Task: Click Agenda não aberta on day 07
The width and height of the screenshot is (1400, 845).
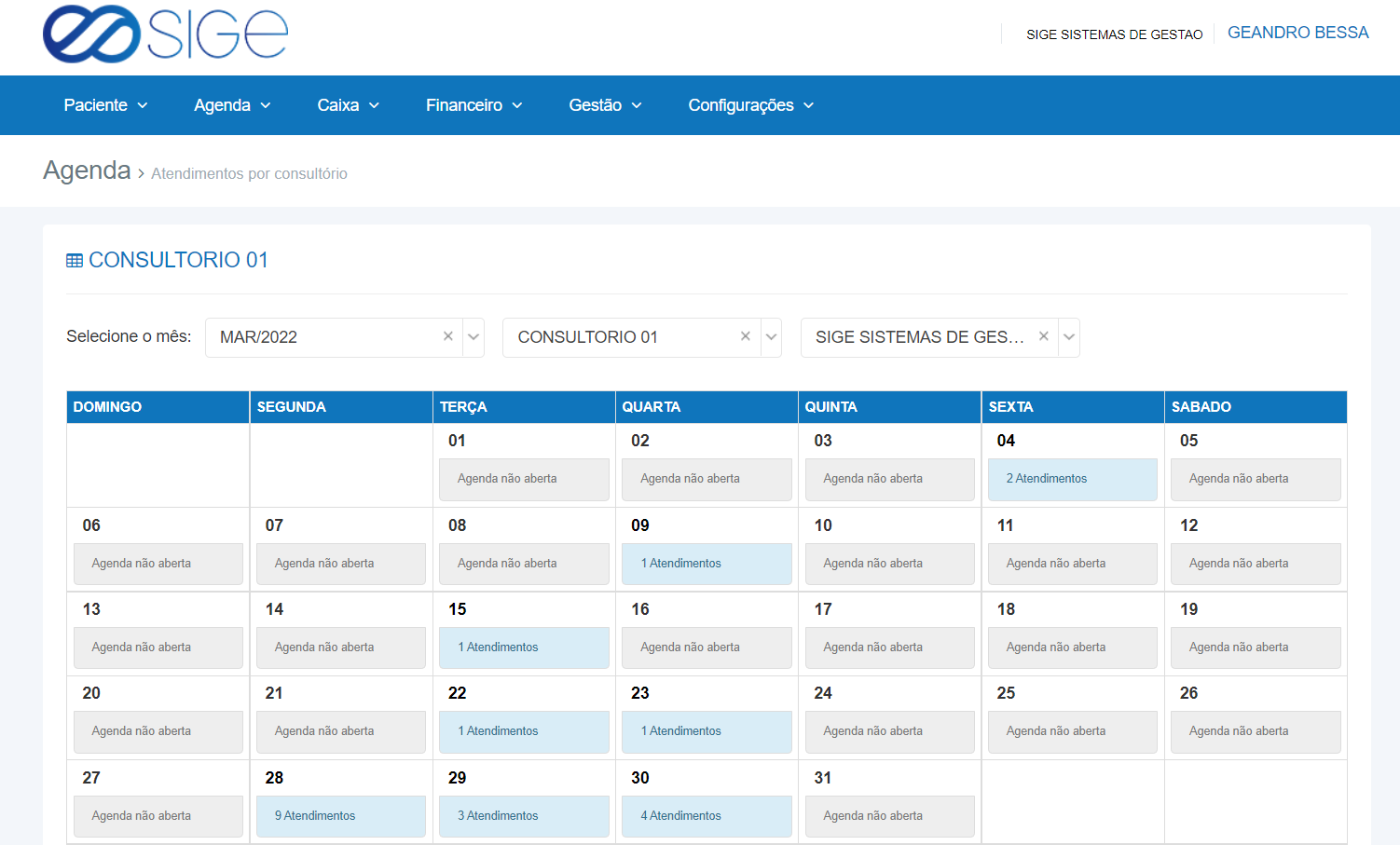Action: pyautogui.click(x=341, y=564)
